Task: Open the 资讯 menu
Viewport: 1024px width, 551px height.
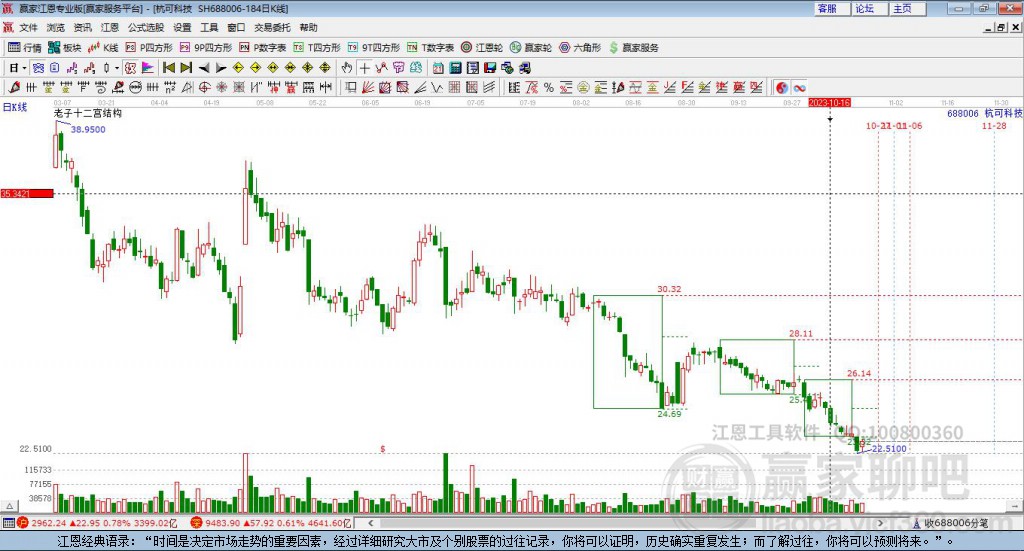Action: (x=83, y=27)
